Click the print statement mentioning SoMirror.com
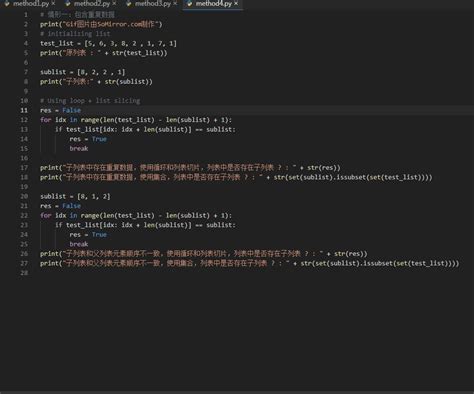Image resolution: width=474 pixels, height=394 pixels. point(101,24)
